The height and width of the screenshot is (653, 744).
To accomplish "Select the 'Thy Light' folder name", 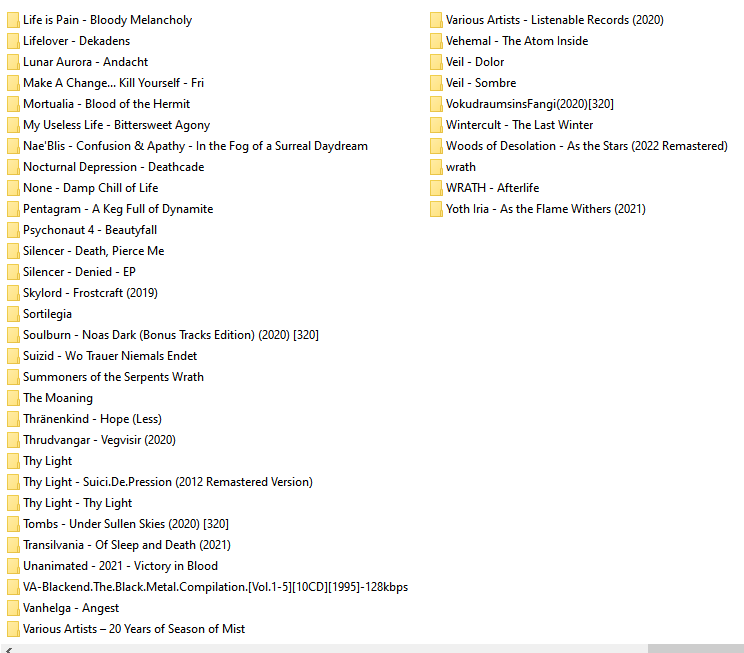I will click(x=47, y=461).
